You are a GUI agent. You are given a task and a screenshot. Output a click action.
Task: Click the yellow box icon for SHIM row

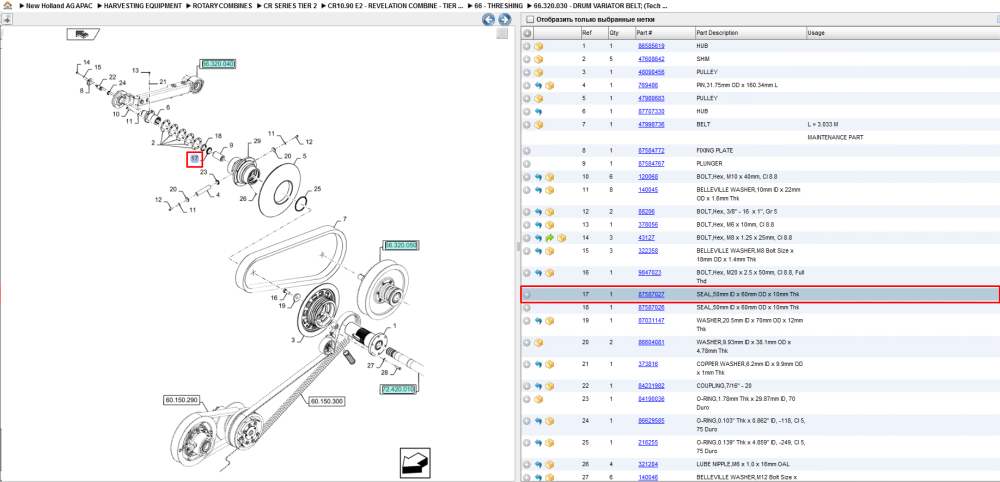coord(538,59)
